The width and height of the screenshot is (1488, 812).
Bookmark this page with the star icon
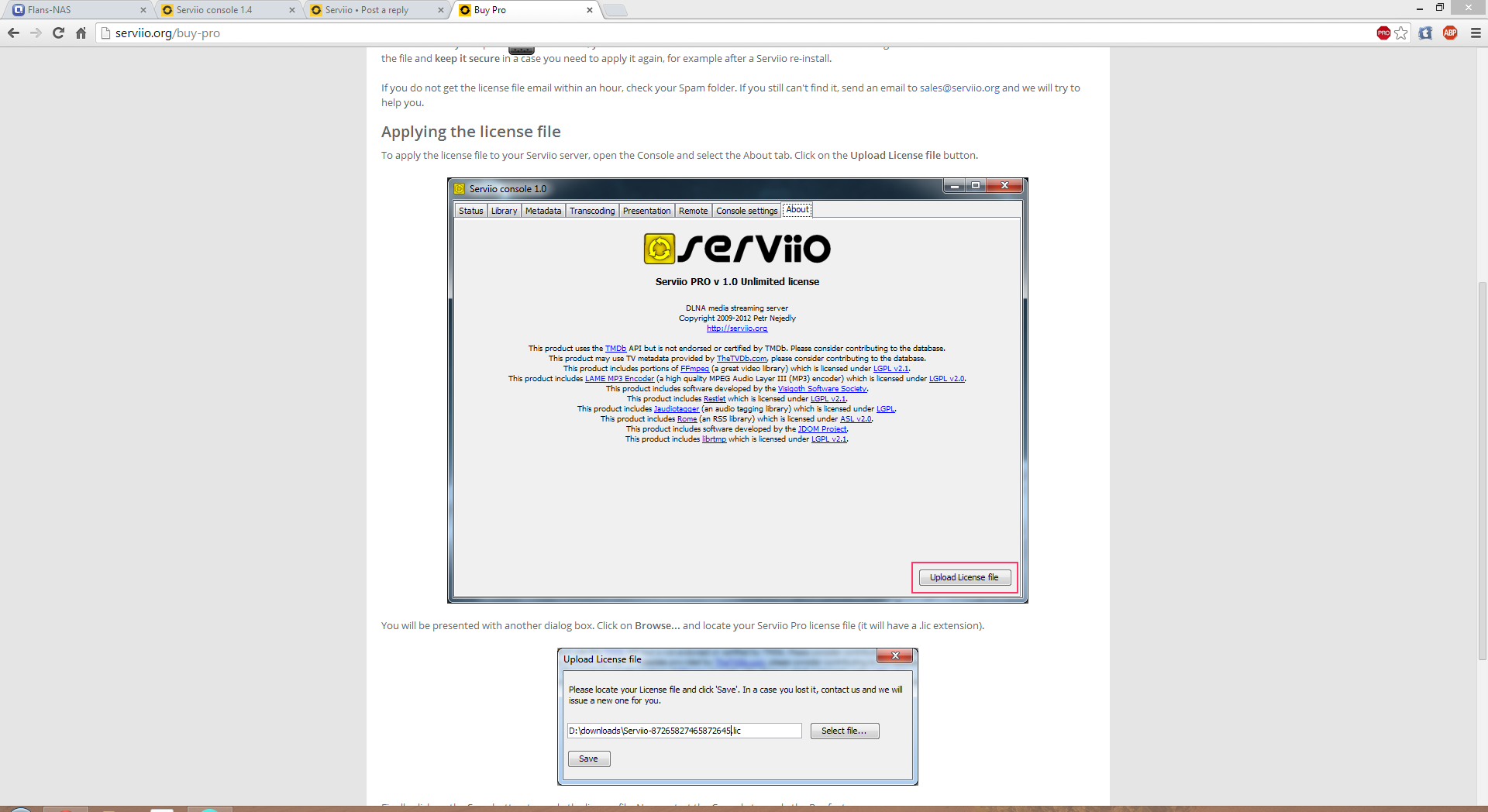[1401, 33]
